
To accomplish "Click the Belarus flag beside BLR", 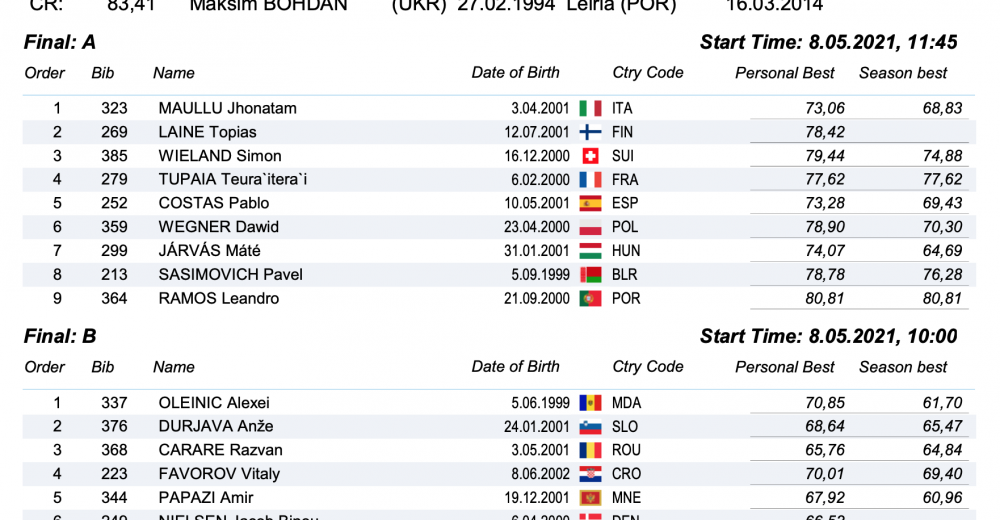I will (x=590, y=275).
